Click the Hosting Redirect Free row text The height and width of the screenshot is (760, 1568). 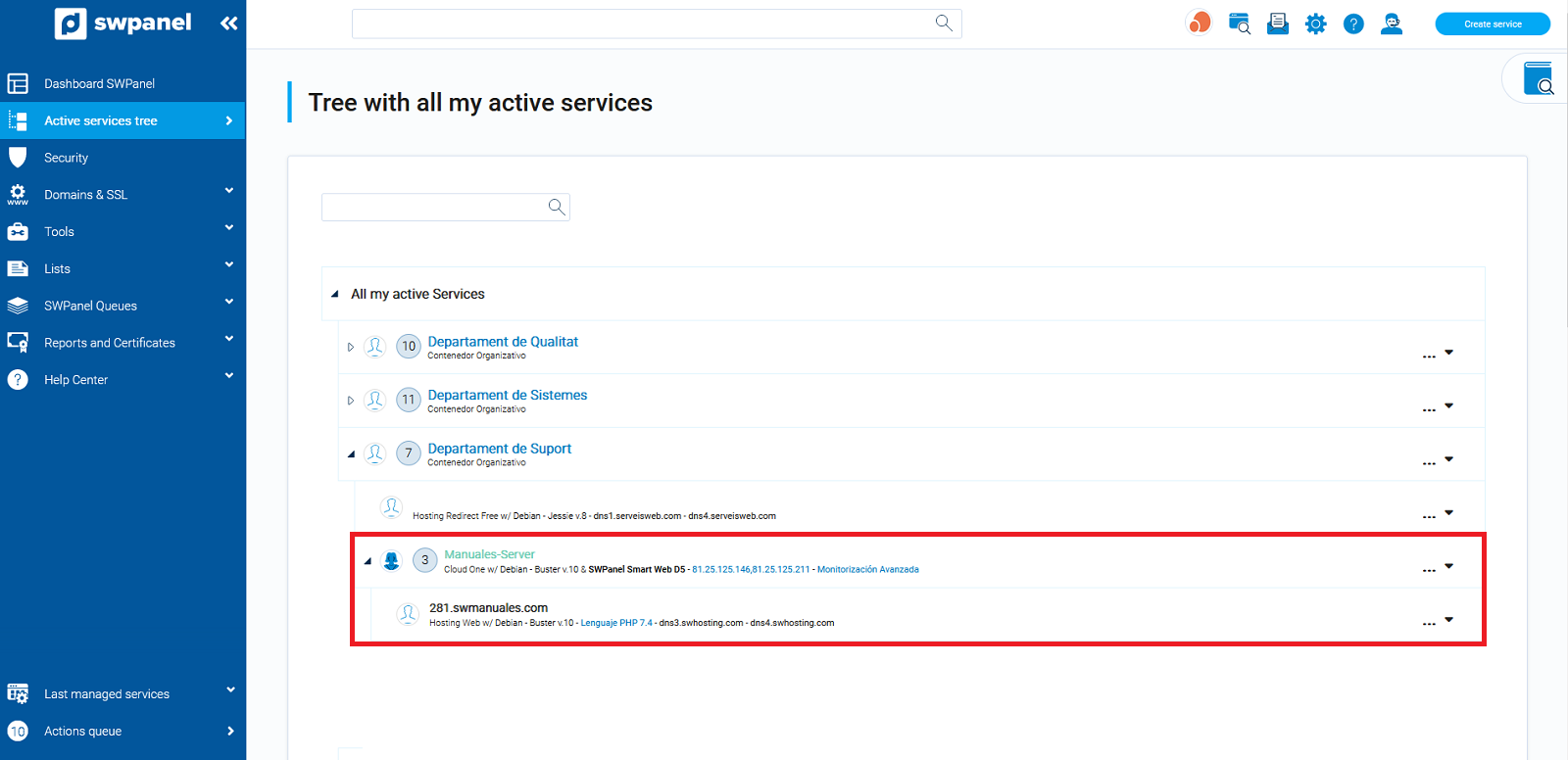pyautogui.click(x=594, y=516)
